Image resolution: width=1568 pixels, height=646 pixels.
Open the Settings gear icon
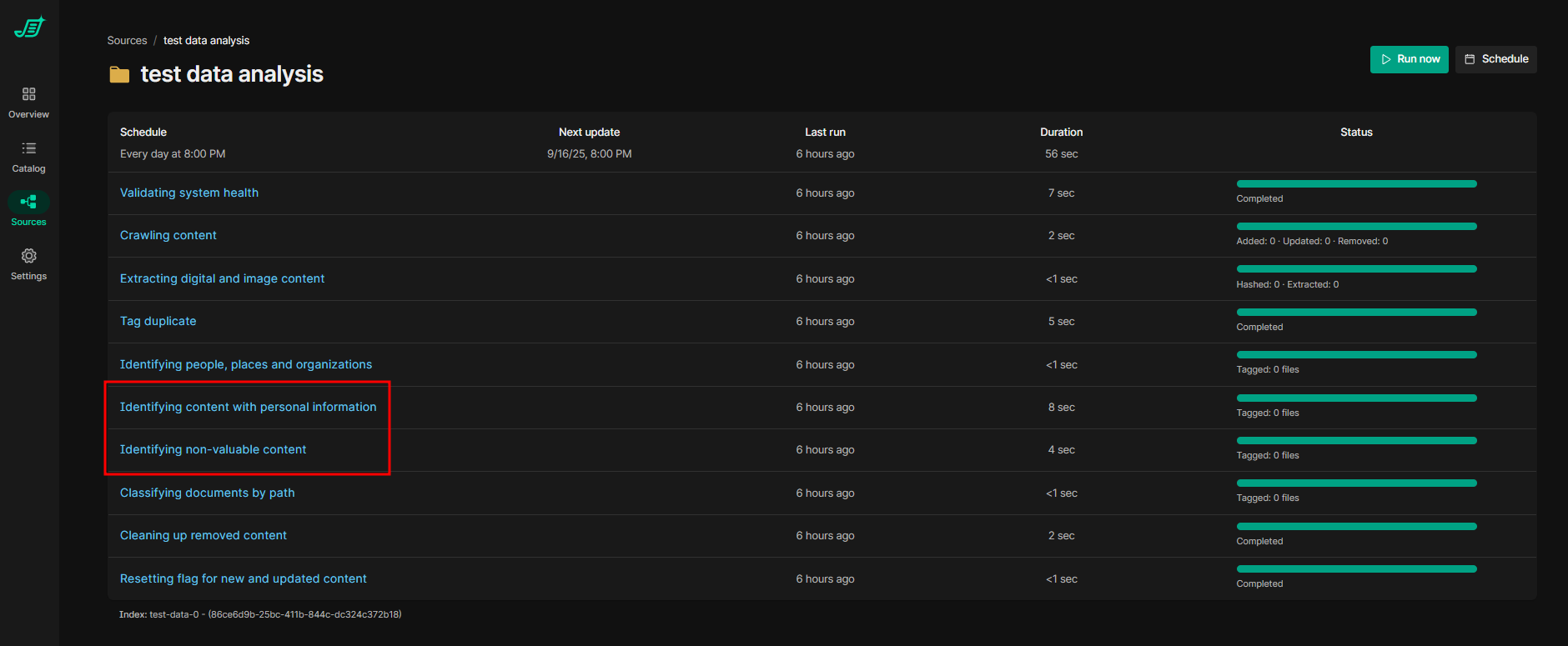click(29, 256)
